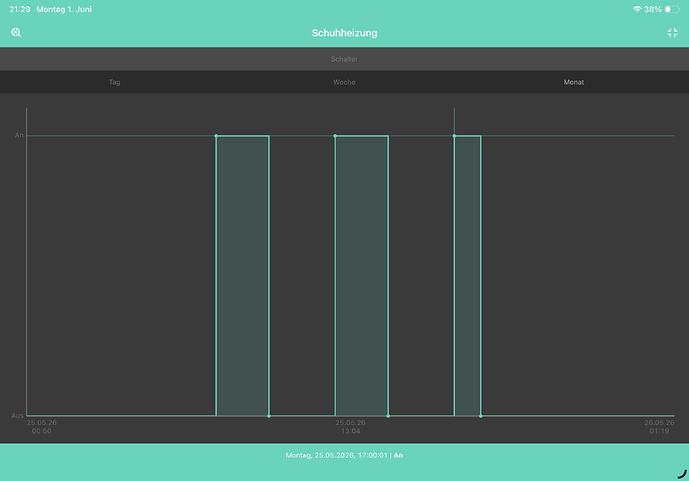Tap the Wi-Fi status icon
The height and width of the screenshot is (481, 689).
(x=637, y=9)
